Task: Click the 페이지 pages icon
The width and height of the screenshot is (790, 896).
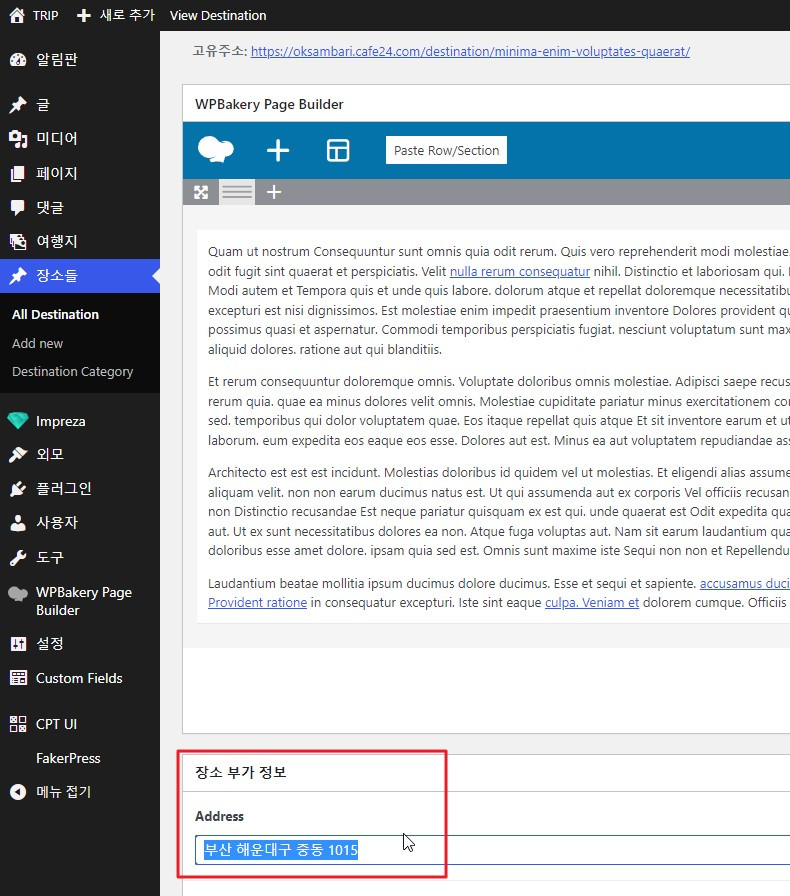Action: pos(18,173)
